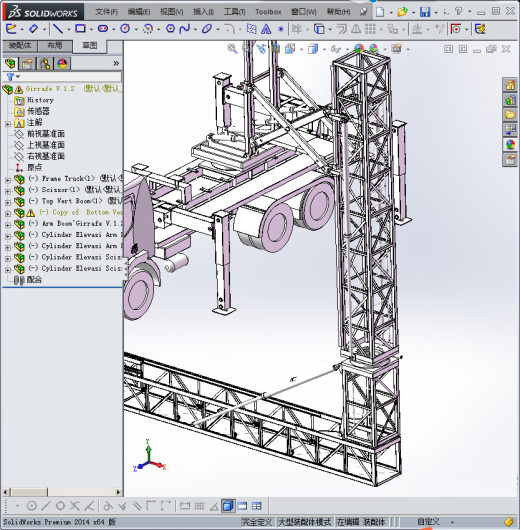Expand the Scissor<1> tree node
520x530 pixels.
point(7,191)
